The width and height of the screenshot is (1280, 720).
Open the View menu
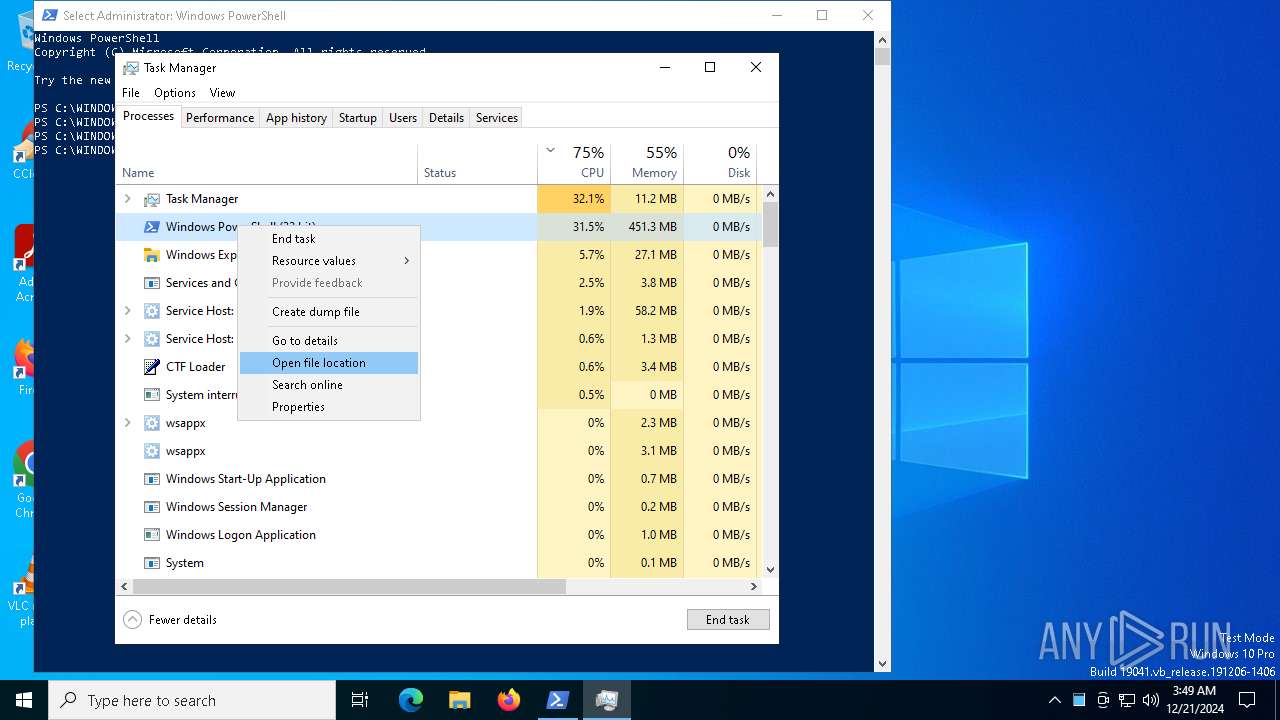(222, 93)
